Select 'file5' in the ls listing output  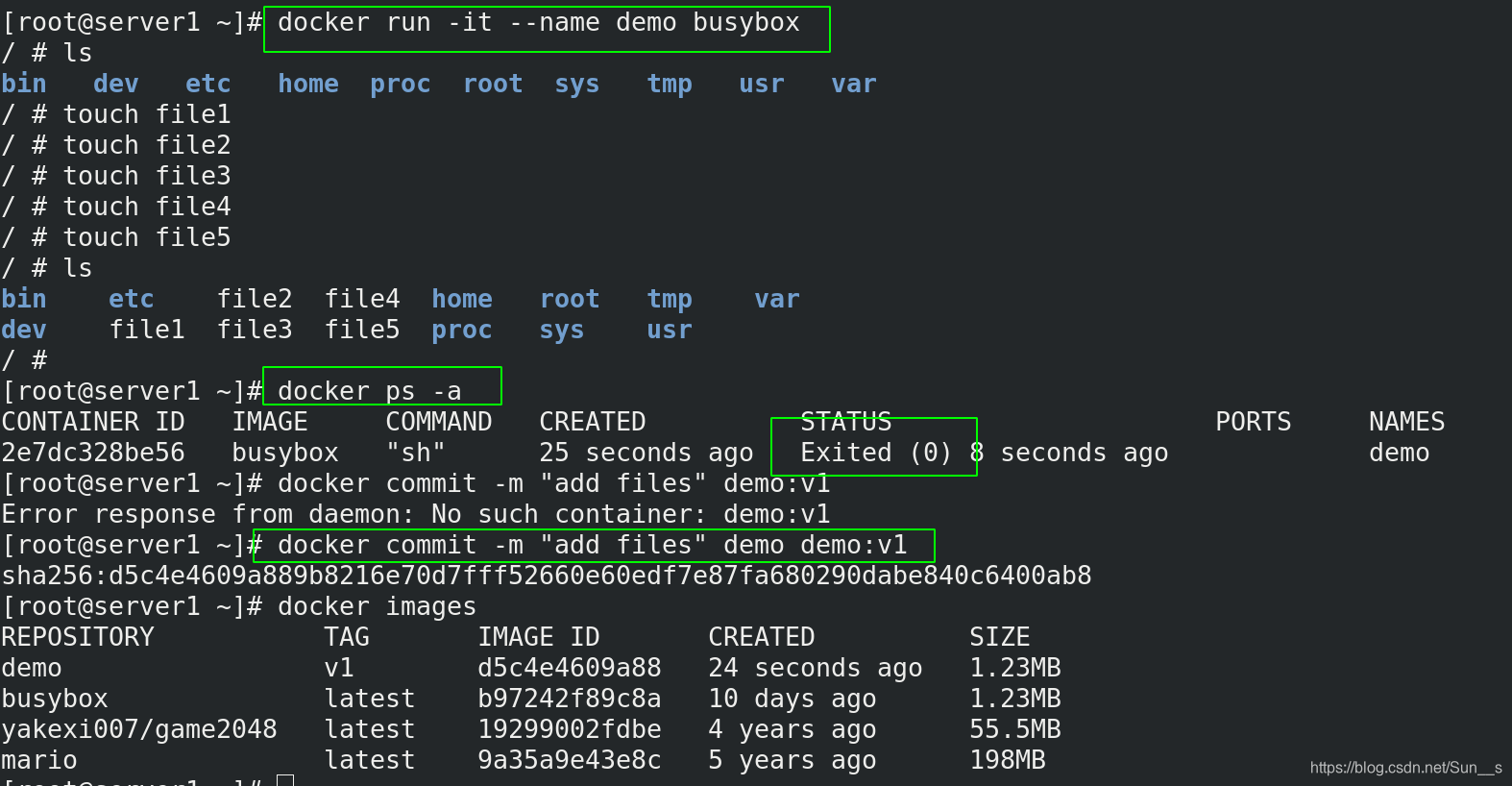[x=362, y=330]
